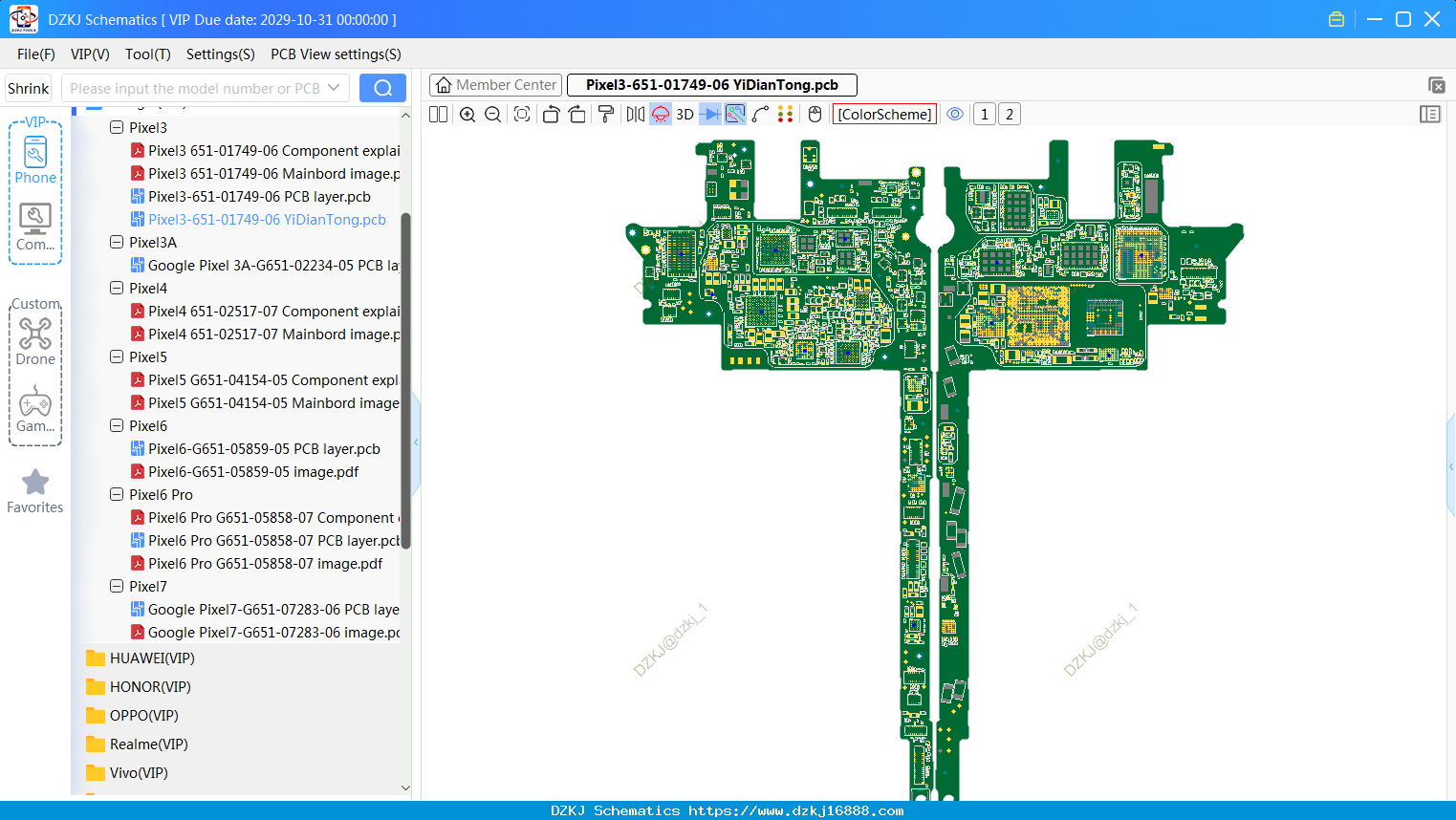The image size is (1456, 820).
Task: Open Pixel6 Pro G651-05858-07 PCB layer file
Action: [x=265, y=540]
